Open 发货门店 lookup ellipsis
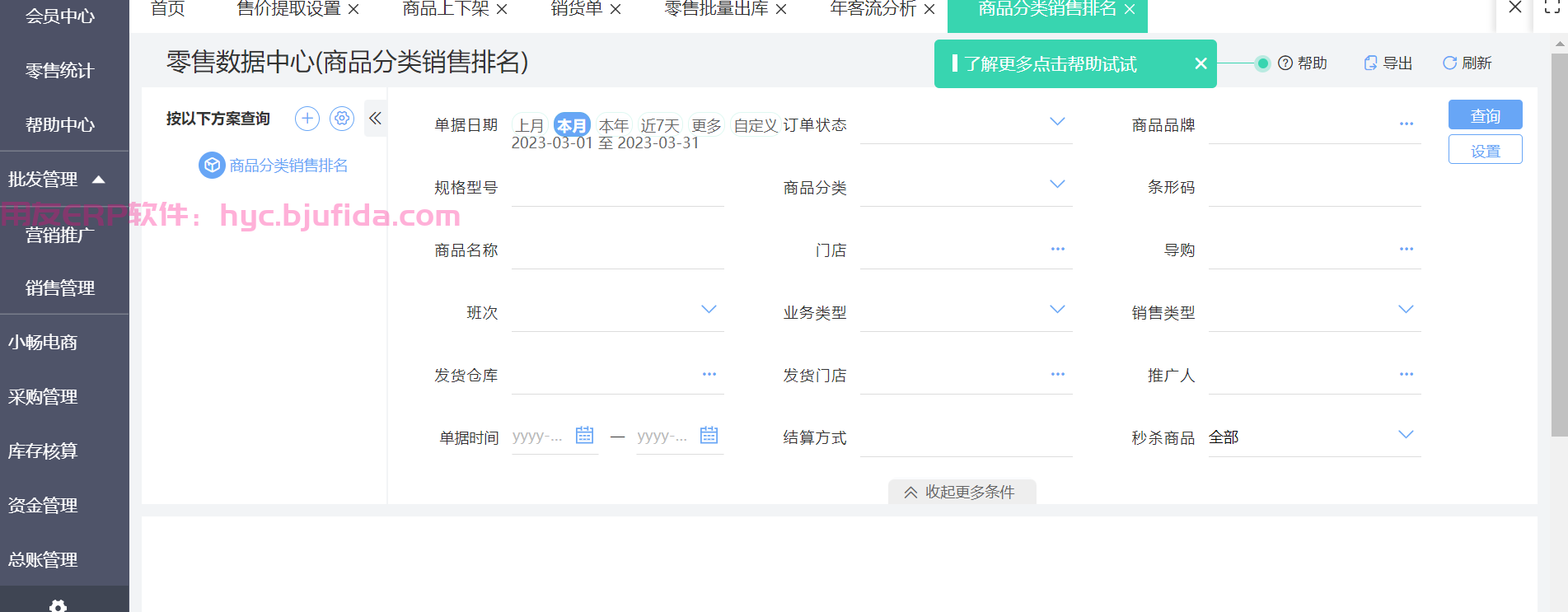The image size is (1568, 612). (1057, 374)
